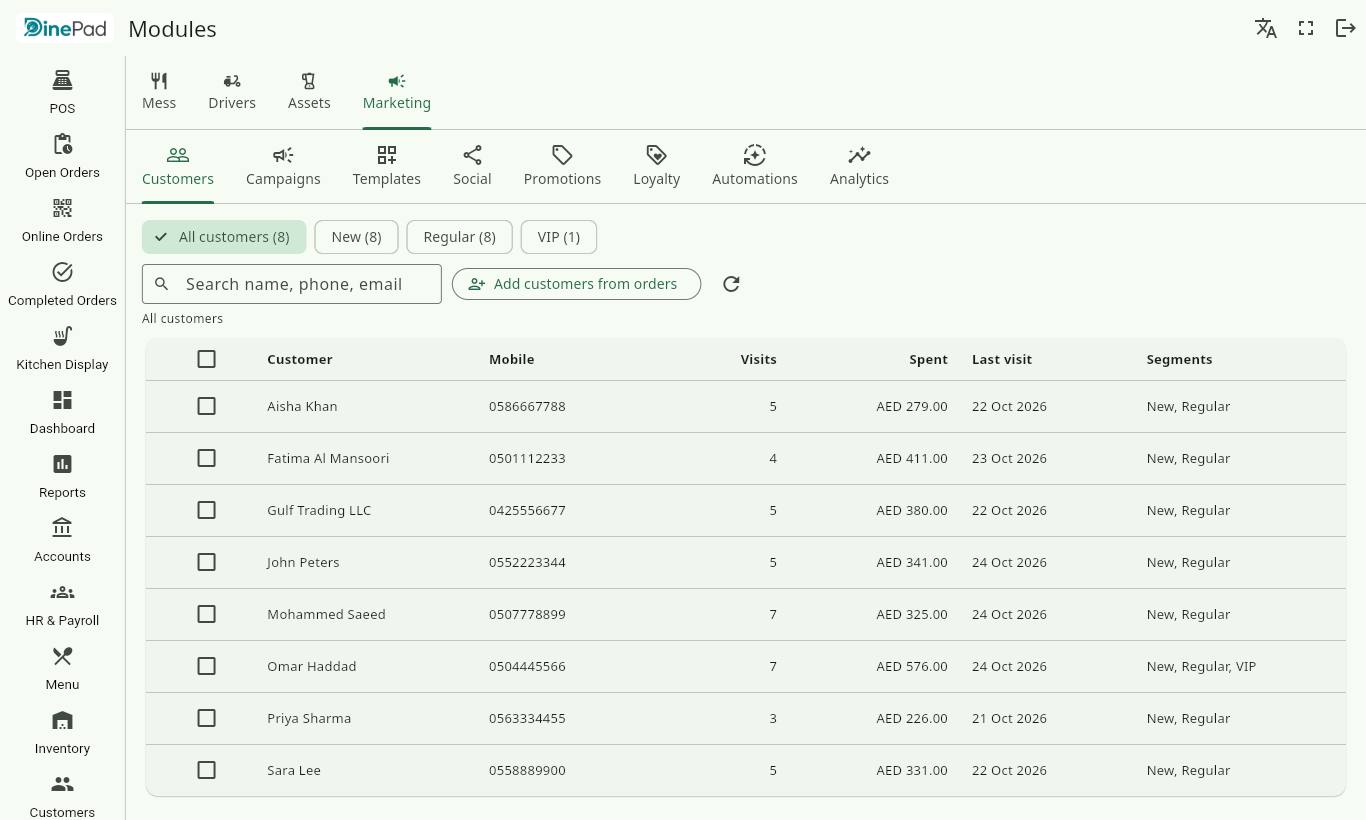Refresh the customer list
Screen dimensions: 1366x820
(731, 284)
